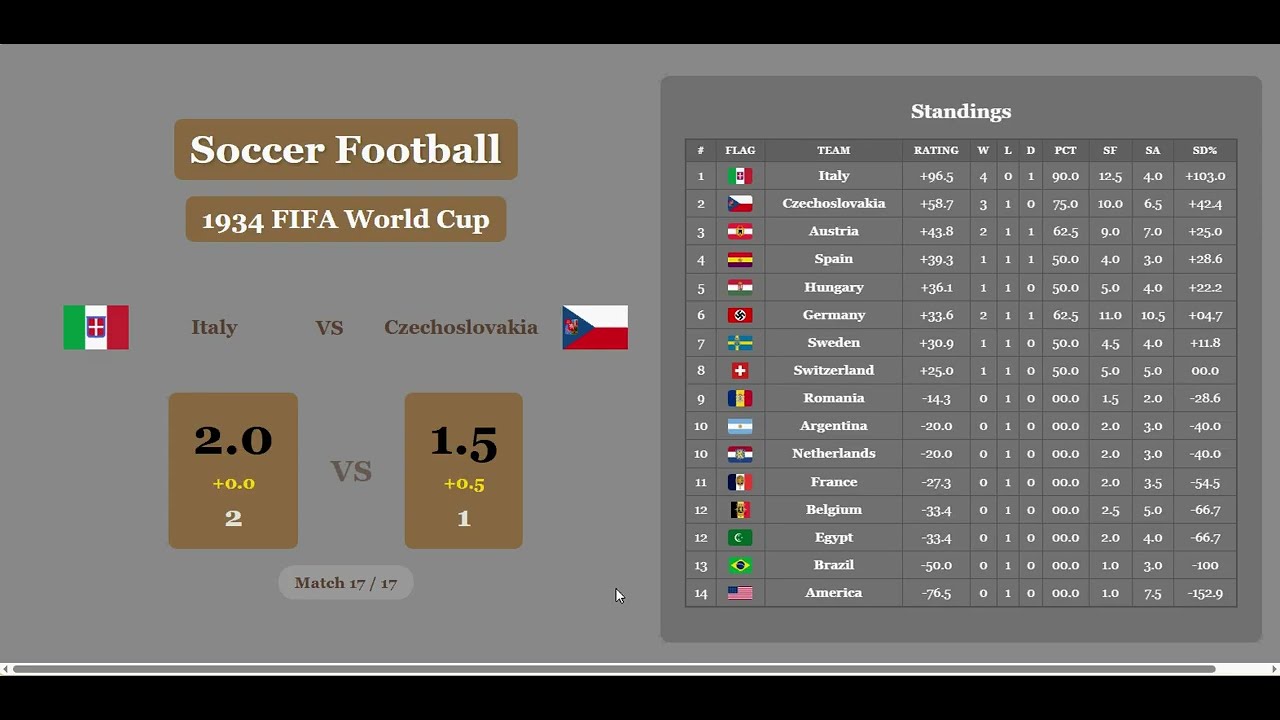Click the Brazil team name cell
1280x720 pixels.
pos(833,565)
